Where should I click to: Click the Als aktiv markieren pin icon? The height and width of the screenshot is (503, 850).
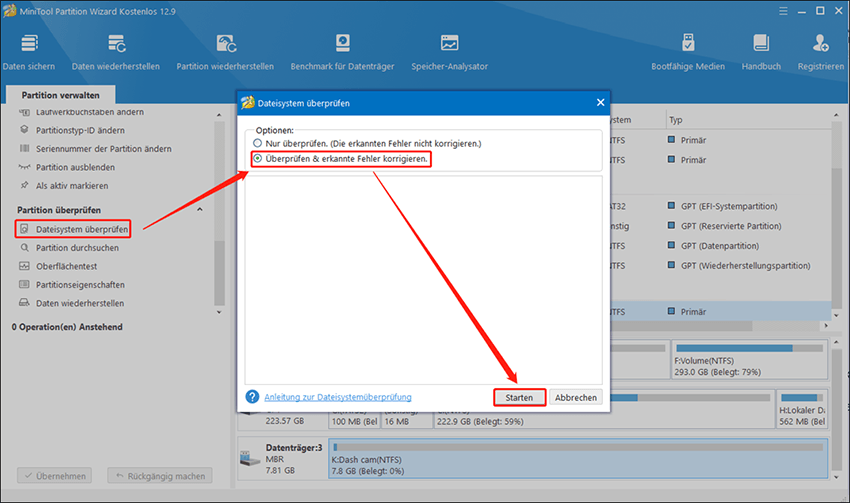pyautogui.click(x=24, y=185)
